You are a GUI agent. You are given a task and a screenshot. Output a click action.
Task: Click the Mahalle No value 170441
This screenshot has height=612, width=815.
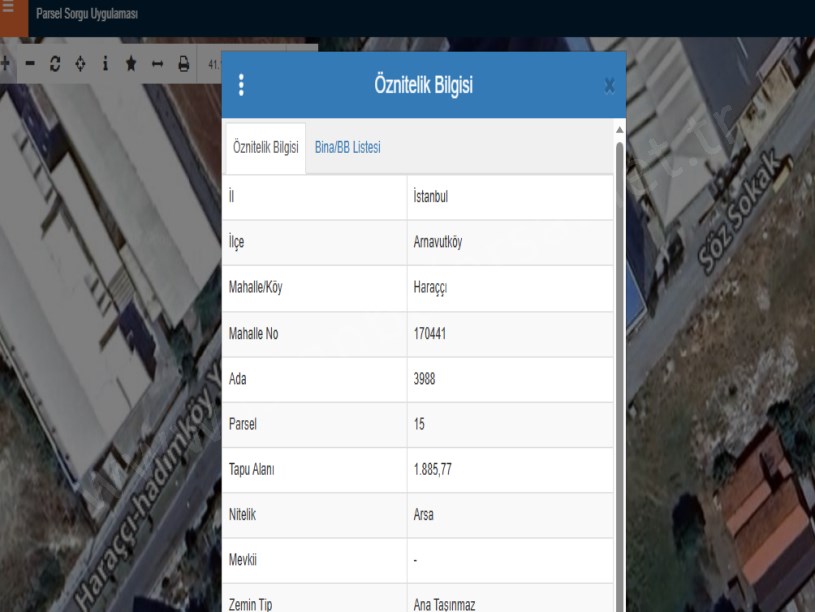pyautogui.click(x=430, y=334)
